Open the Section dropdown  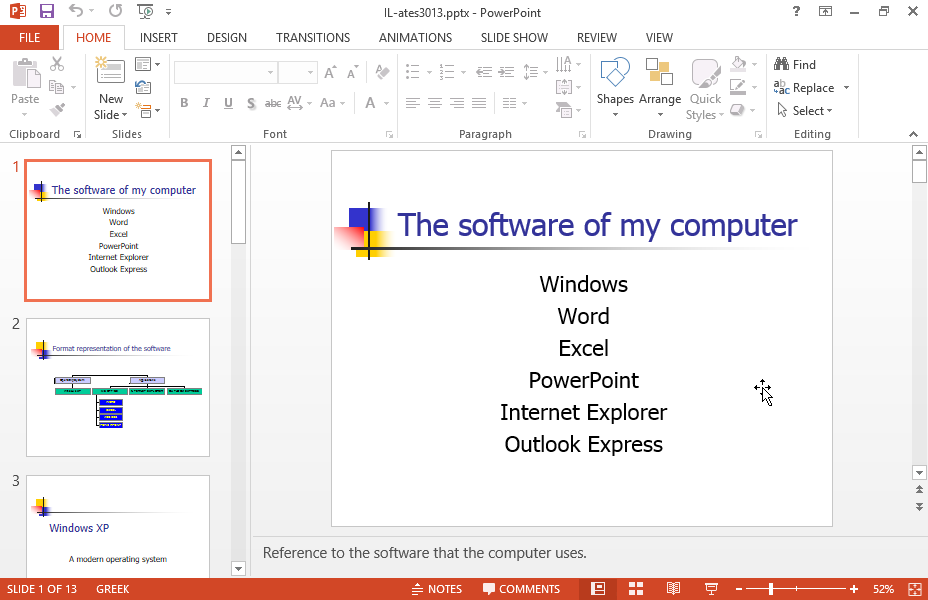coord(147,110)
